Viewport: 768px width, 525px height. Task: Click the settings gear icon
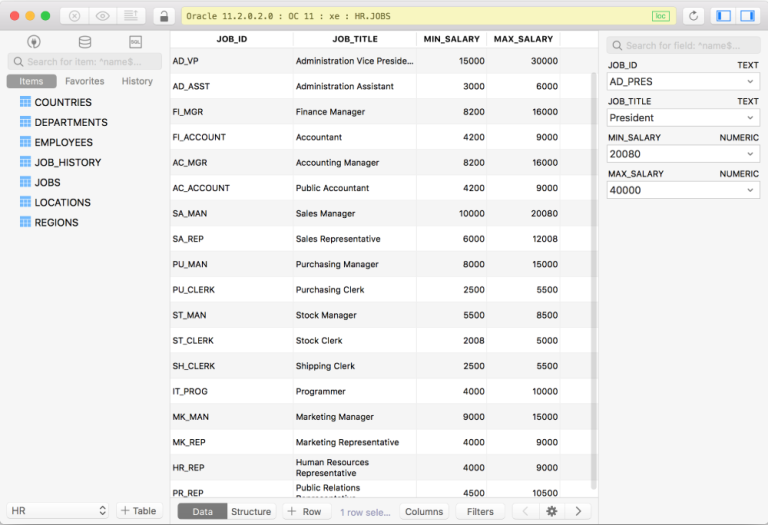point(552,511)
